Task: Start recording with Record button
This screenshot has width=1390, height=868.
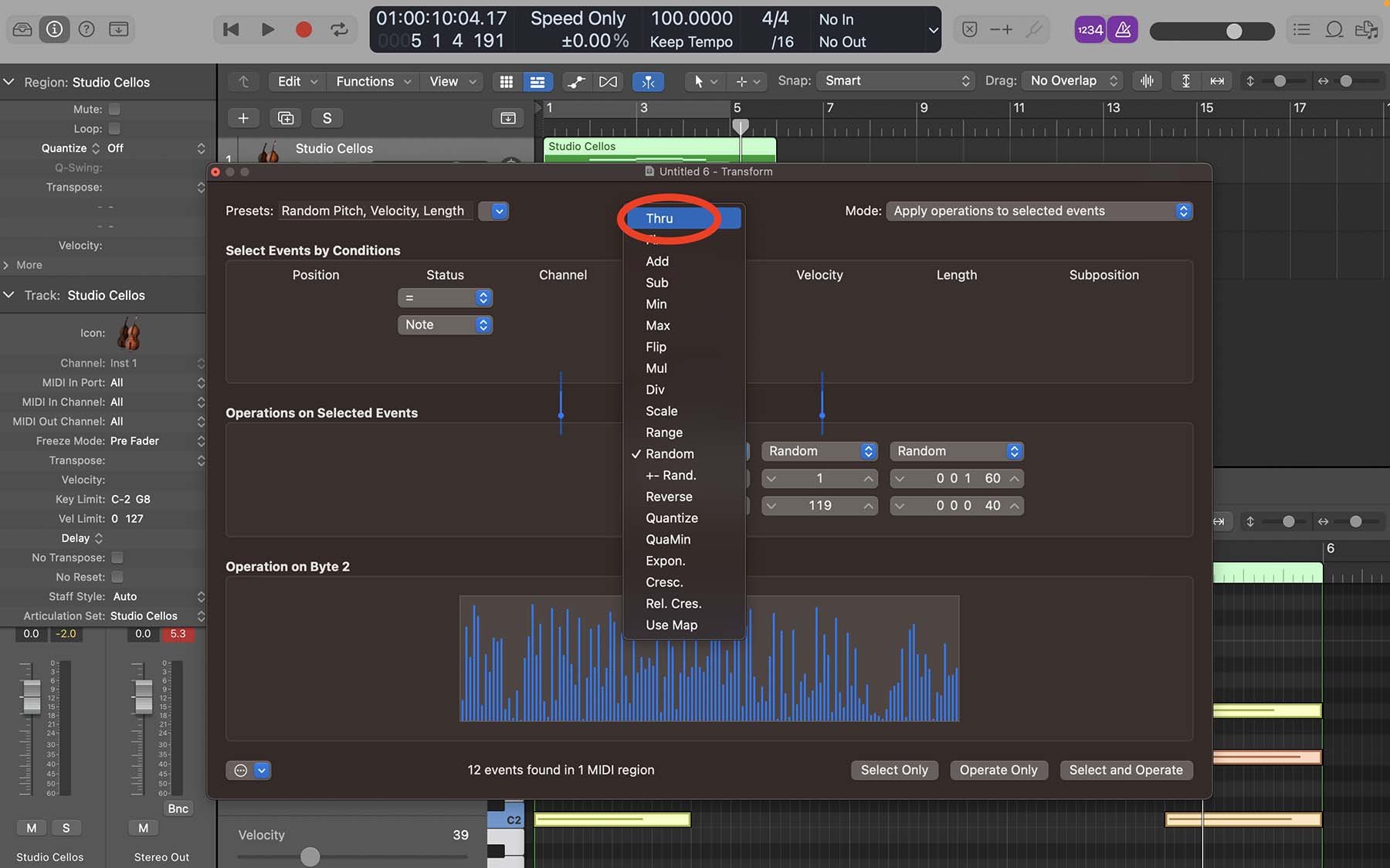Action: (303, 29)
